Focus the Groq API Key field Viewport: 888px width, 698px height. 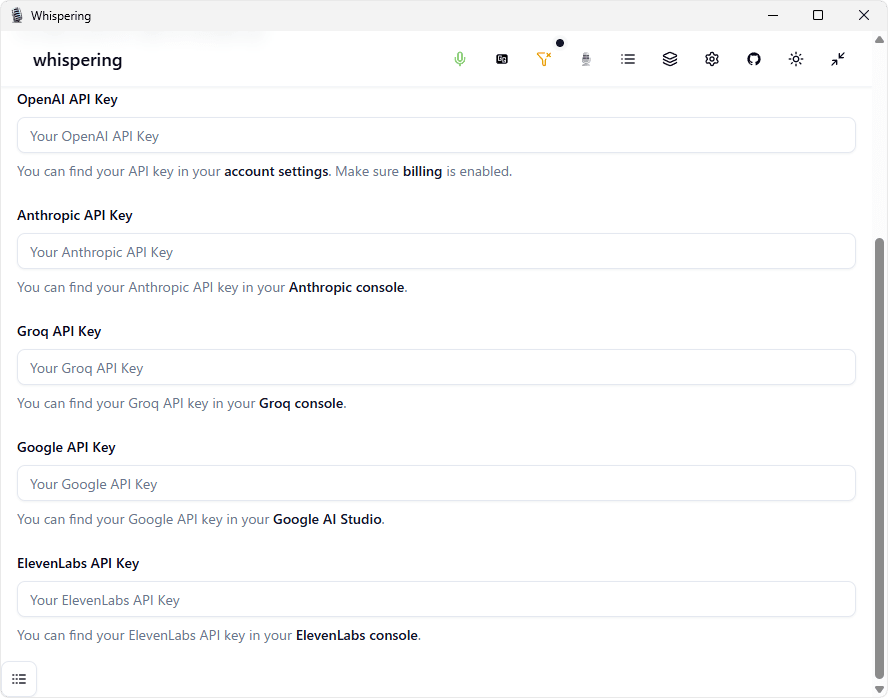[436, 367]
